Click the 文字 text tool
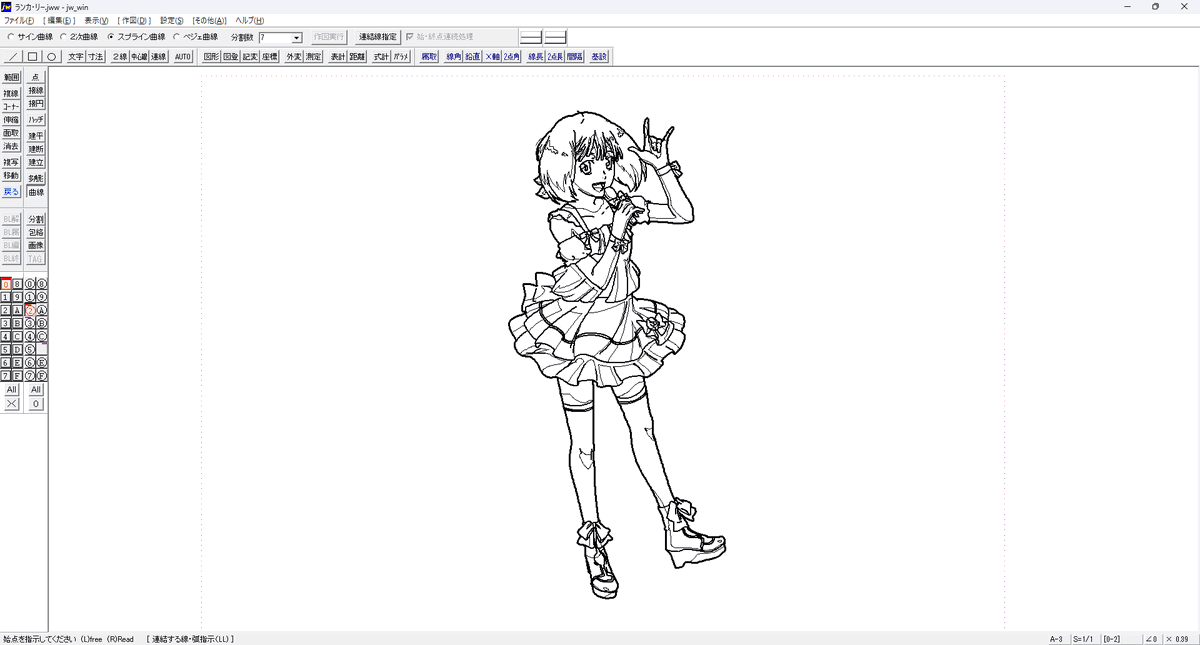This screenshot has height=645, width=1200. (76, 57)
